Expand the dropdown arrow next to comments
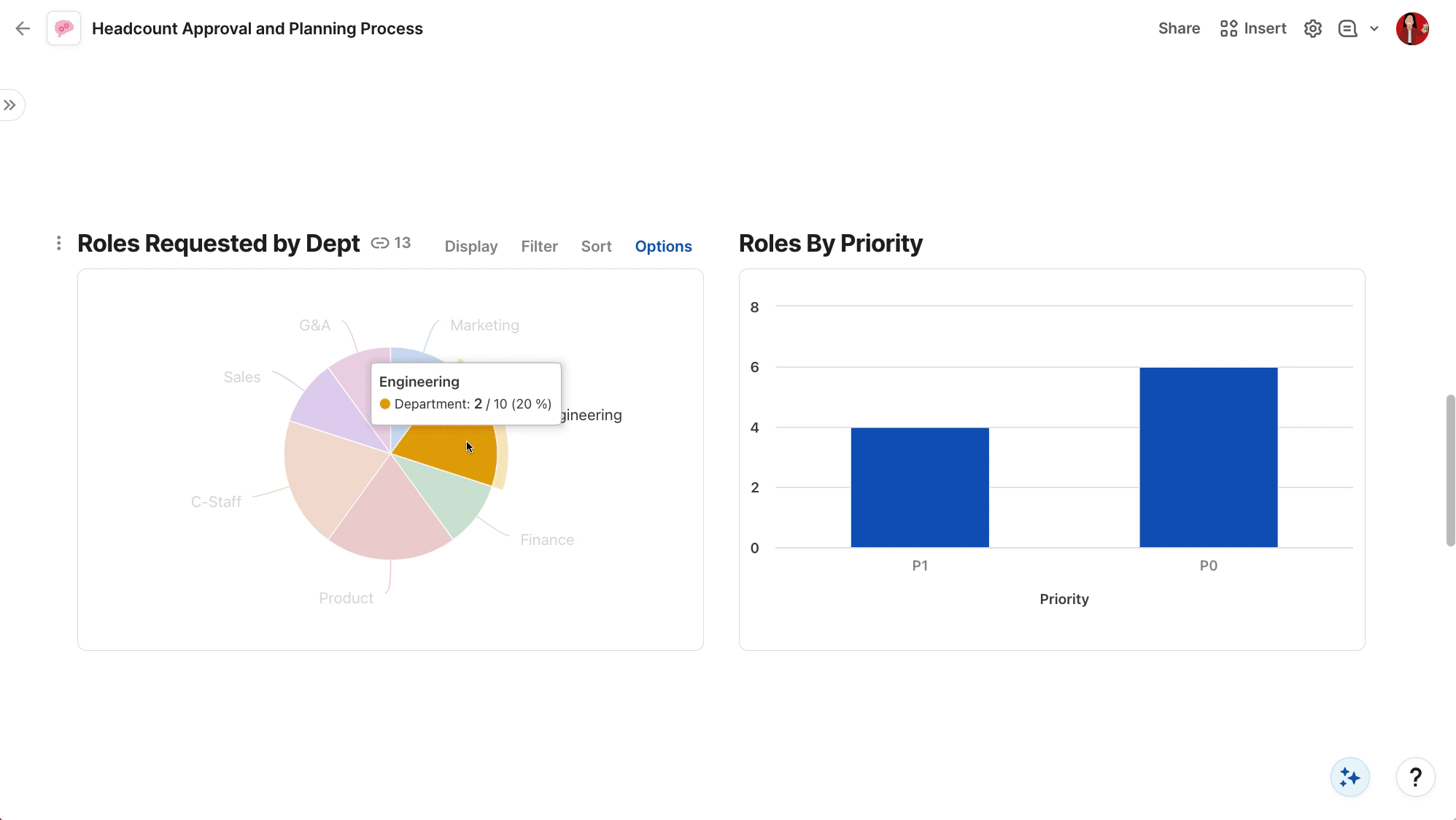The image size is (1456, 820). coord(1374,28)
